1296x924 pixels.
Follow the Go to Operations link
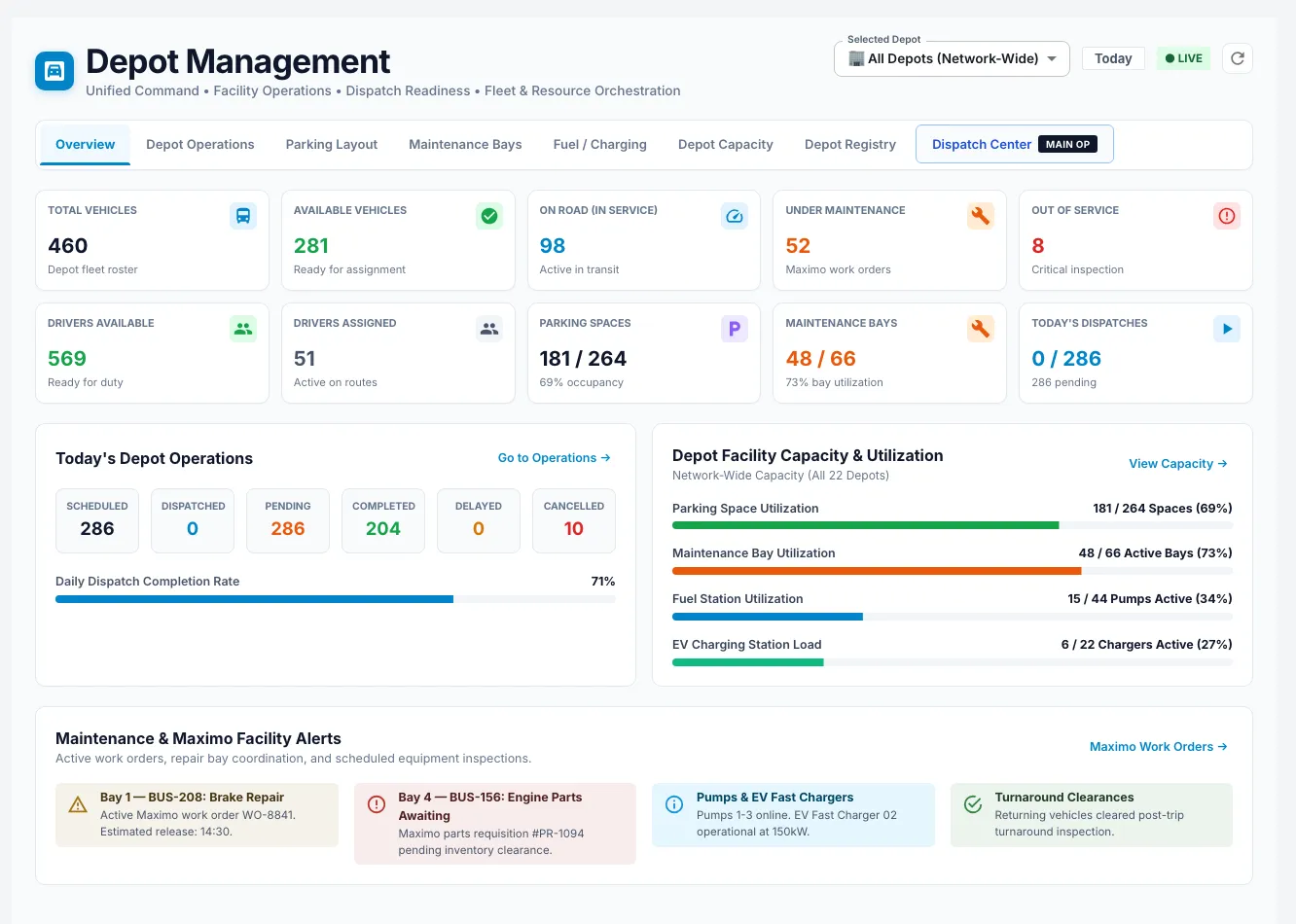point(555,458)
